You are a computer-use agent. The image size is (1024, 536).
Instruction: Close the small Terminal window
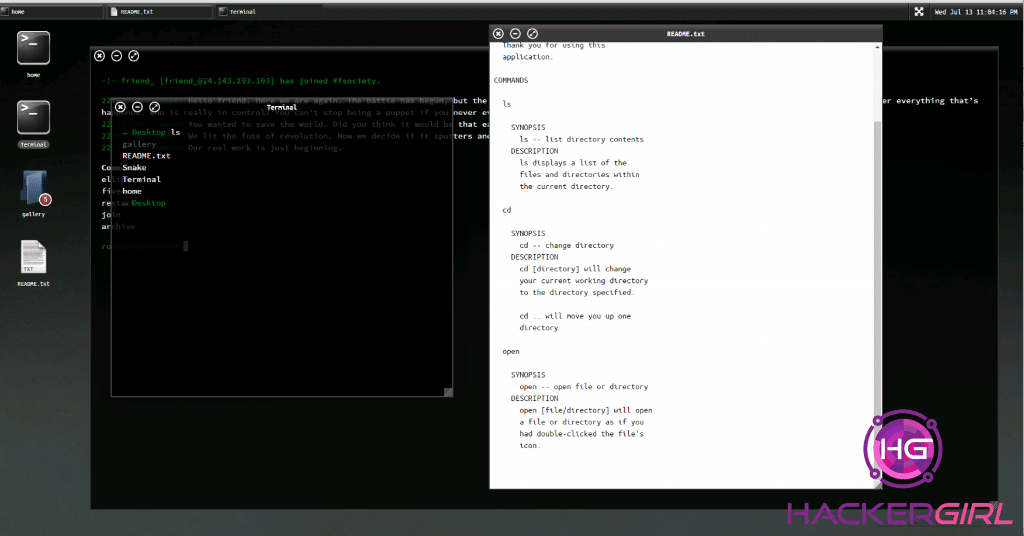point(120,107)
